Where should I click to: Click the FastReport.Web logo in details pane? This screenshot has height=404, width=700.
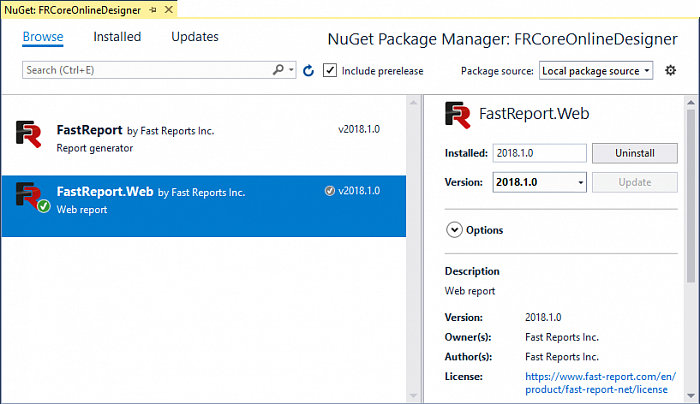[458, 115]
